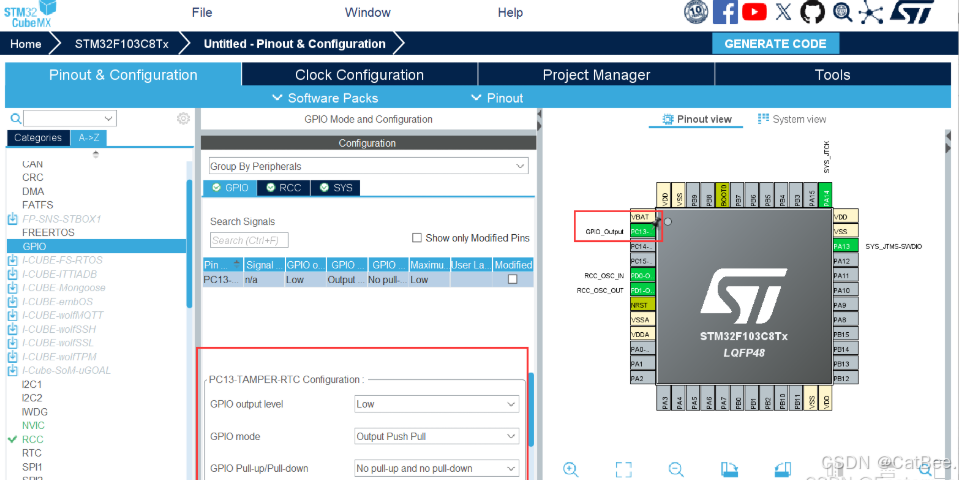The width and height of the screenshot is (961, 480).
Task: Click the PD0-OSC_IN pin on the chip
Action: pos(640,276)
